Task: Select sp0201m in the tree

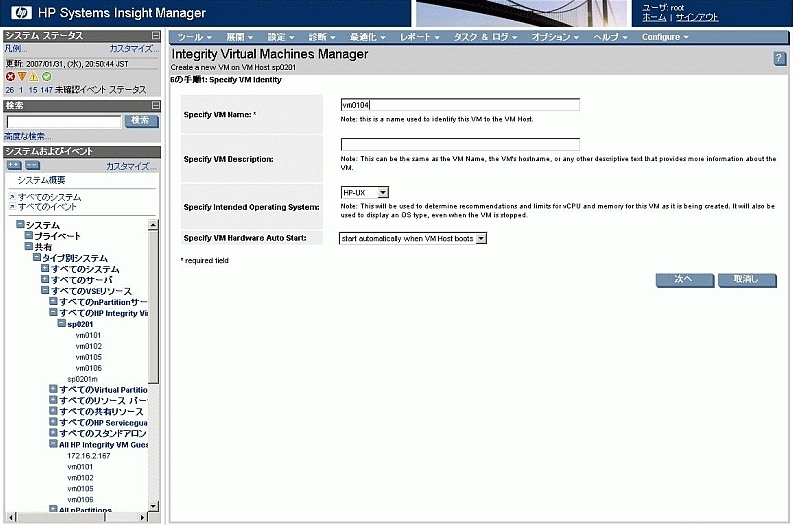Action: pyautogui.click(x=82, y=379)
